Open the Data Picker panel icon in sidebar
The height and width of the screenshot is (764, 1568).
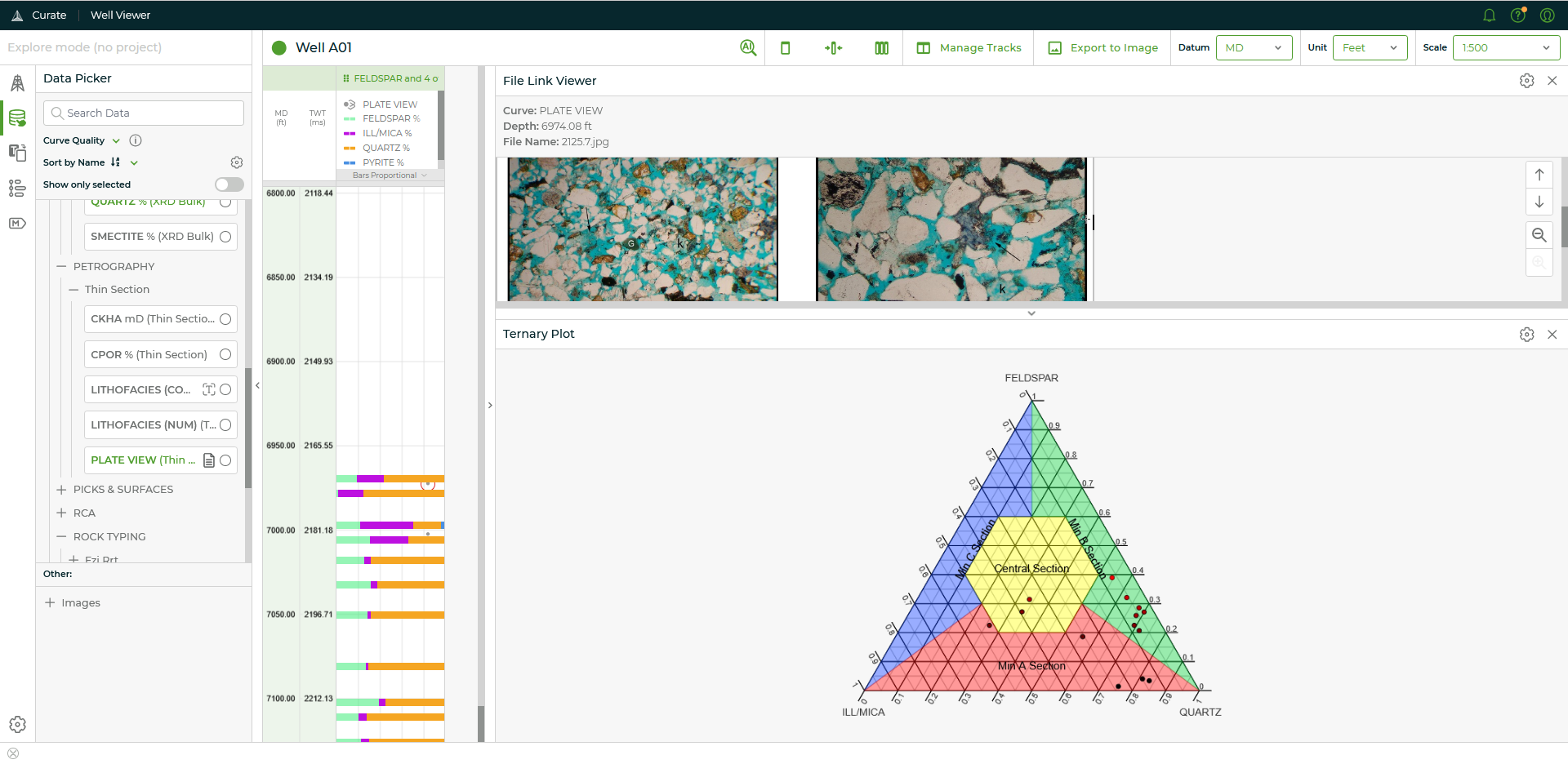pyautogui.click(x=17, y=118)
